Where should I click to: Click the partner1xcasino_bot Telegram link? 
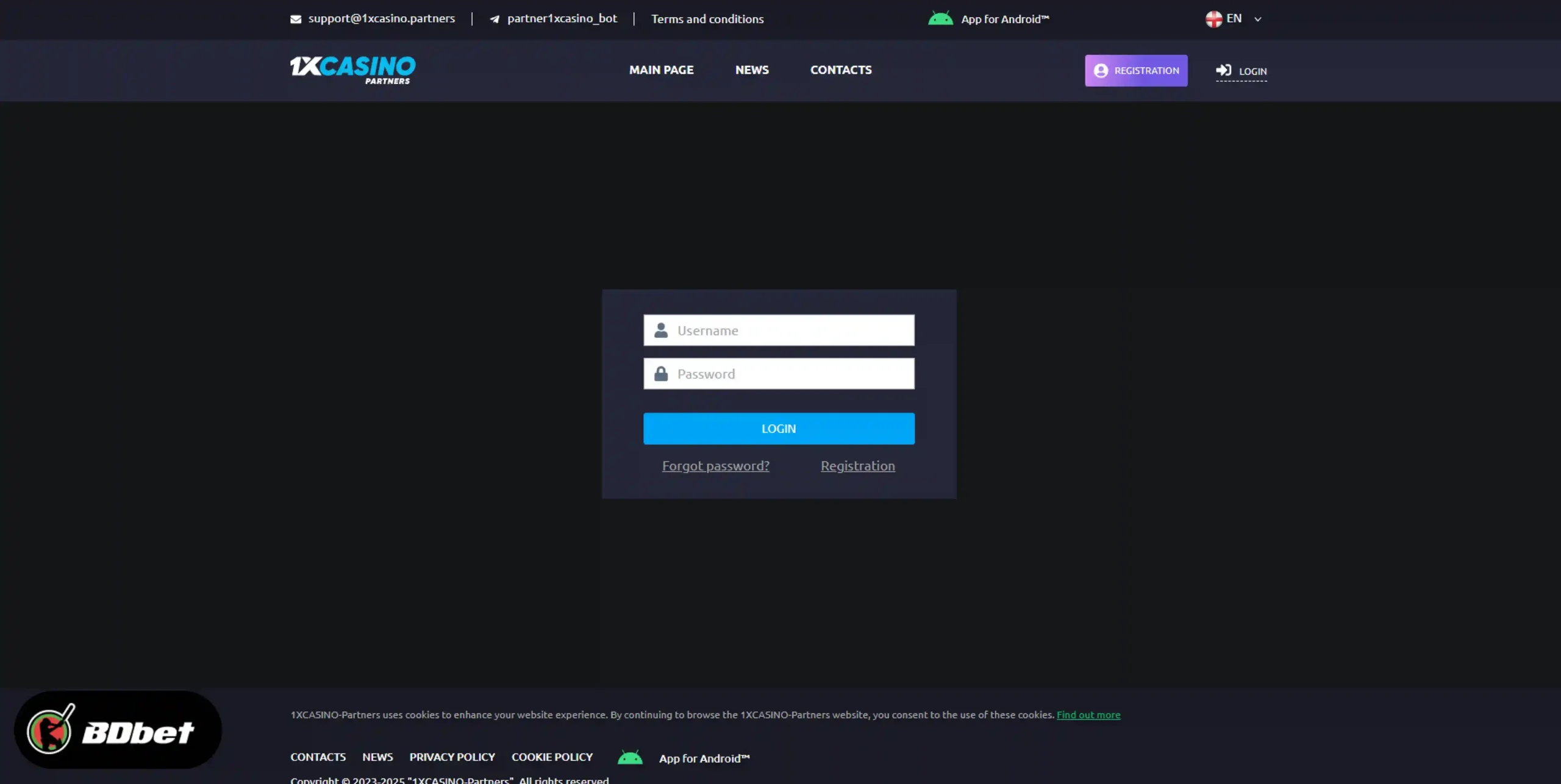562,18
